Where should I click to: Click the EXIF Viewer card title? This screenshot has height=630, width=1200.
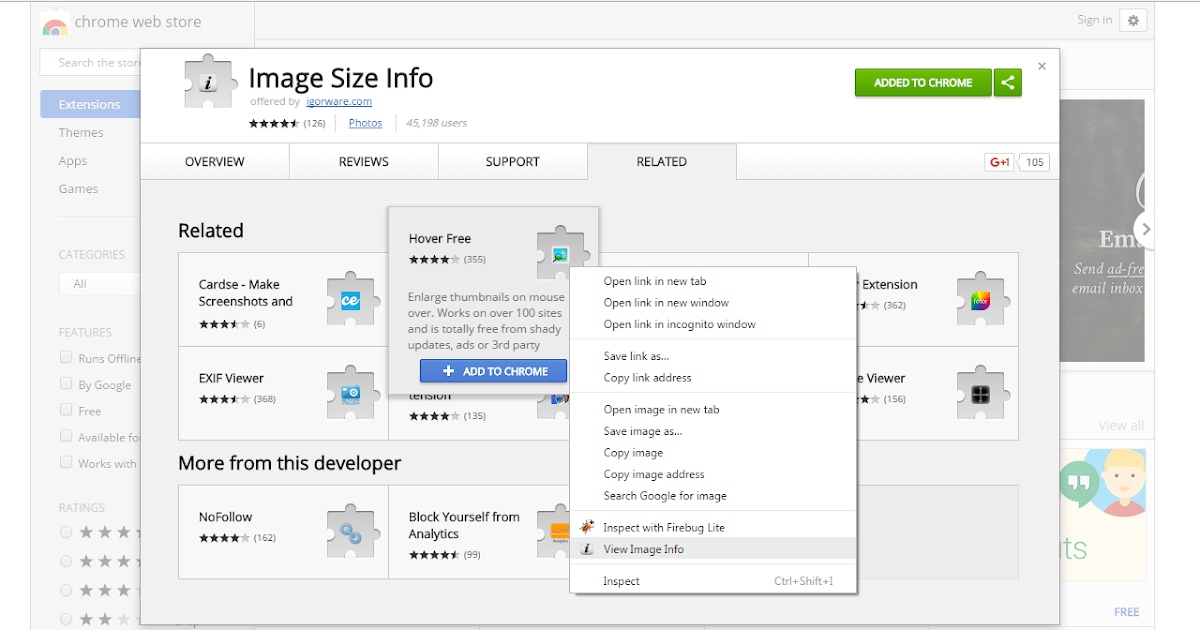point(231,378)
